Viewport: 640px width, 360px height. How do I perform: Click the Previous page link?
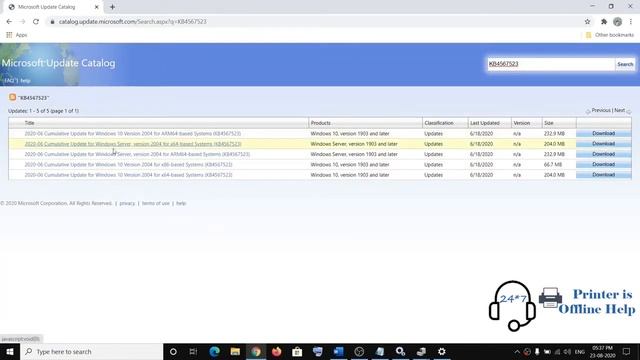(601, 110)
